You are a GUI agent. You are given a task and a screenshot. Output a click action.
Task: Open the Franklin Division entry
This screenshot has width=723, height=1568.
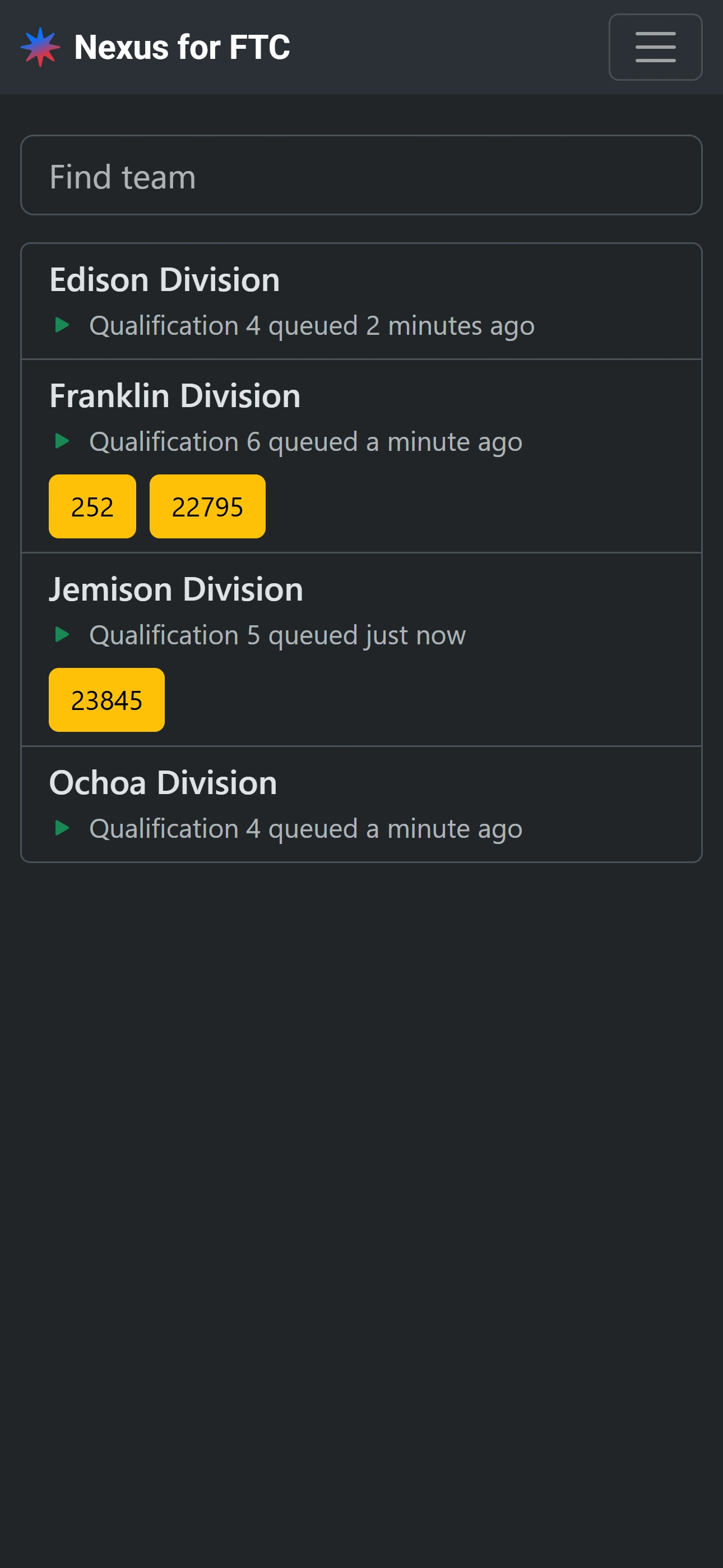(x=175, y=396)
